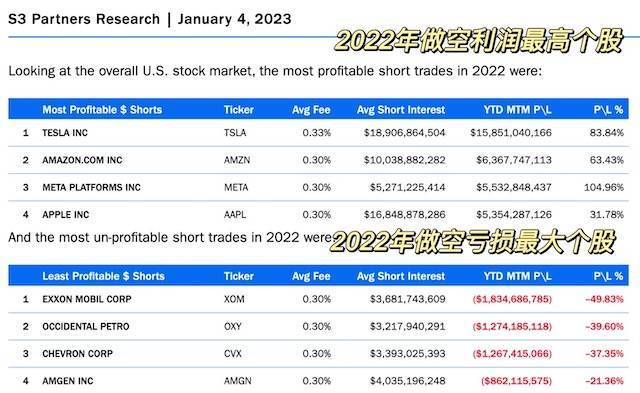Screen dimensions: 640x393
Task: Select the META ticker symbol
Action: click(x=236, y=187)
